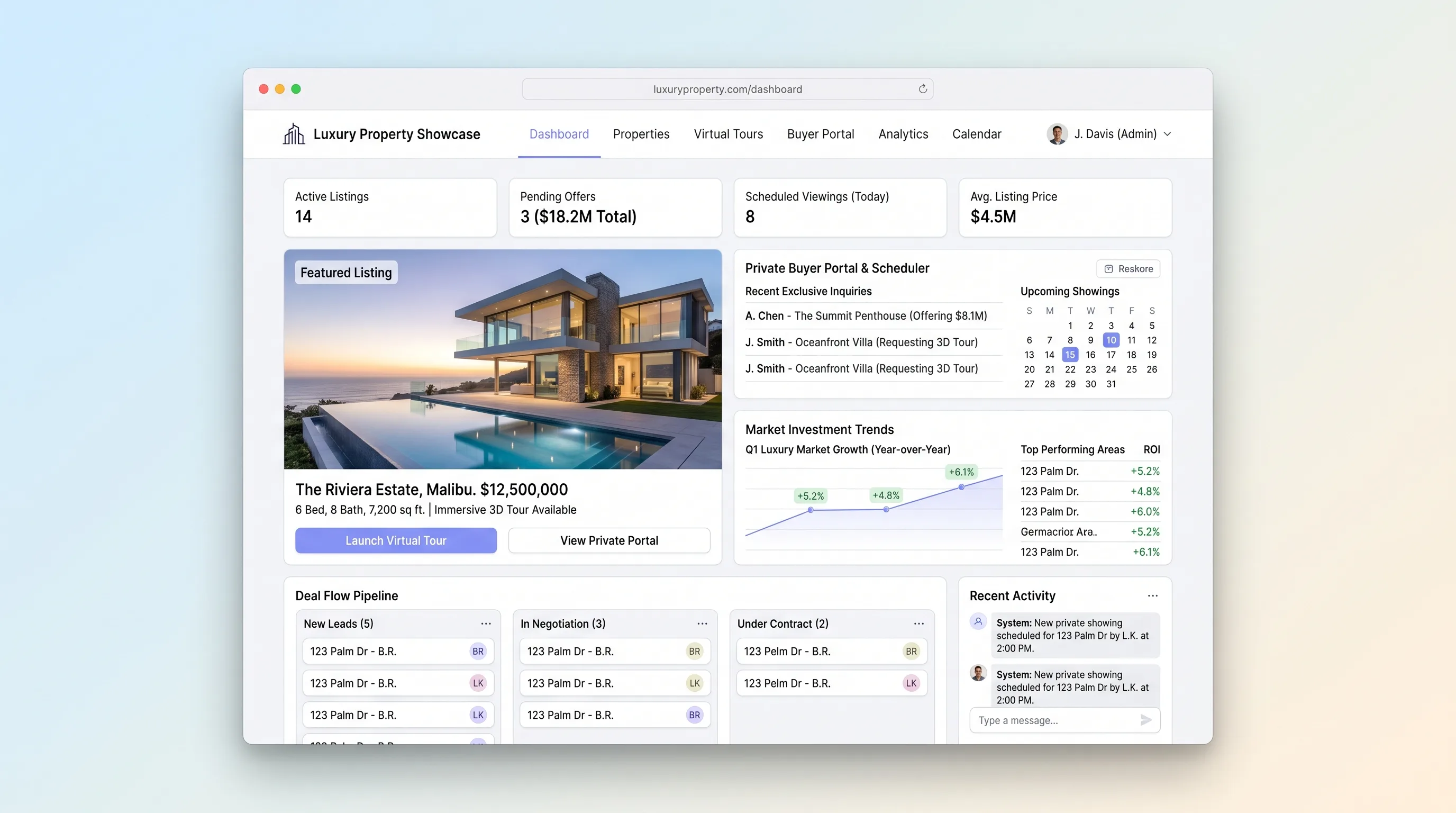Open the first New Leads card with BR badge
Viewport: 1456px width, 813px height.
(x=398, y=652)
